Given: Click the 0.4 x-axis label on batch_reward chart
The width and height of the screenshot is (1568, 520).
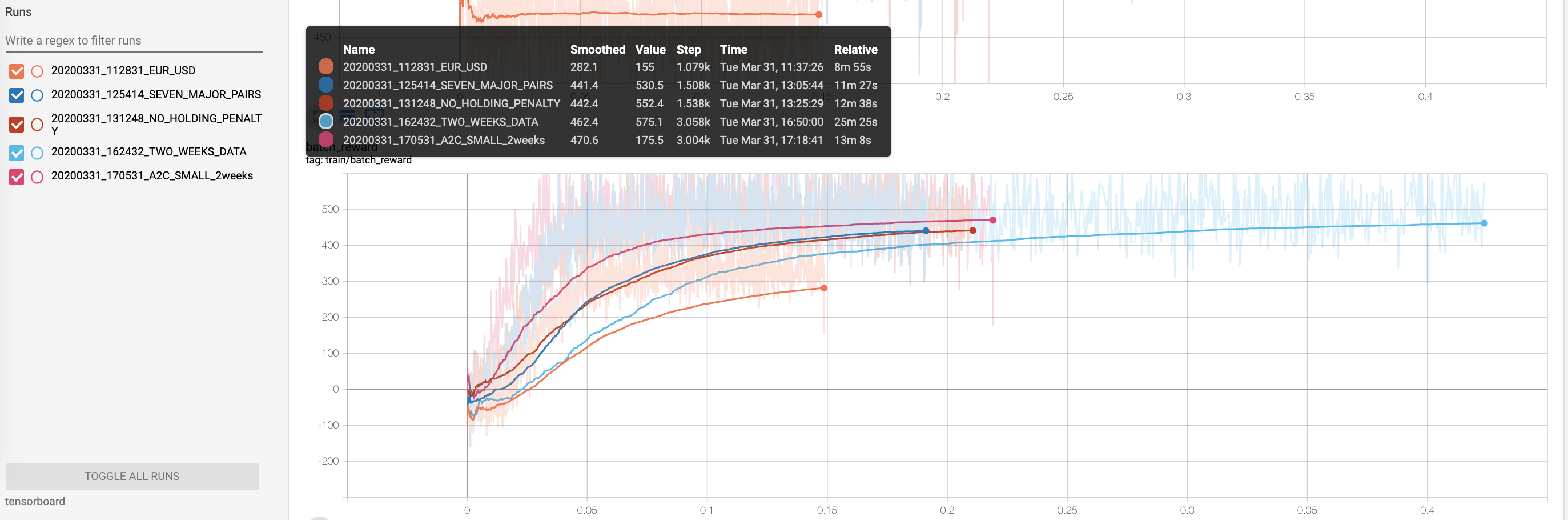Looking at the screenshot, I should click(1426, 510).
